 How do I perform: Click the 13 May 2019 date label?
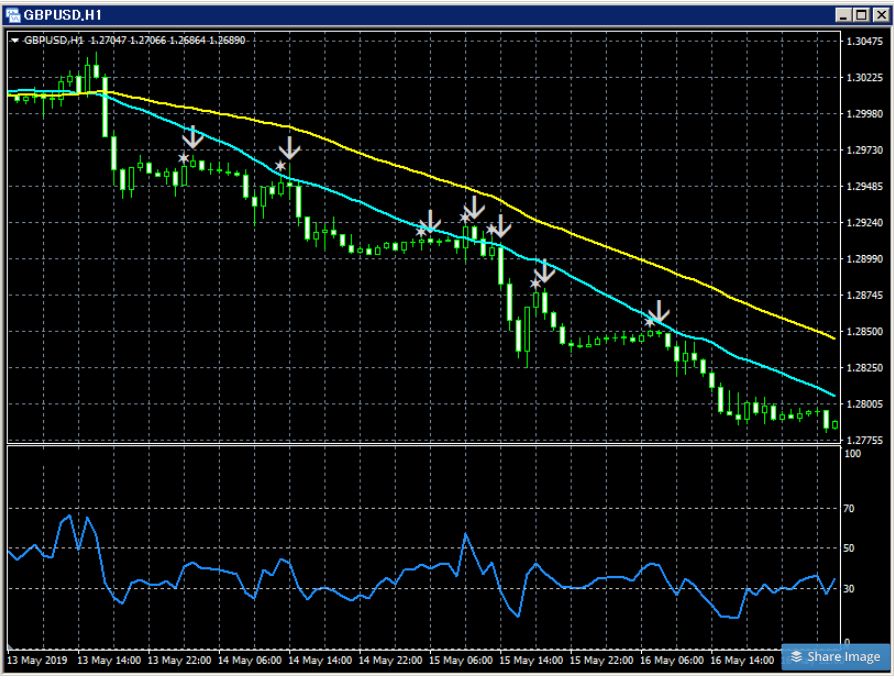37,660
